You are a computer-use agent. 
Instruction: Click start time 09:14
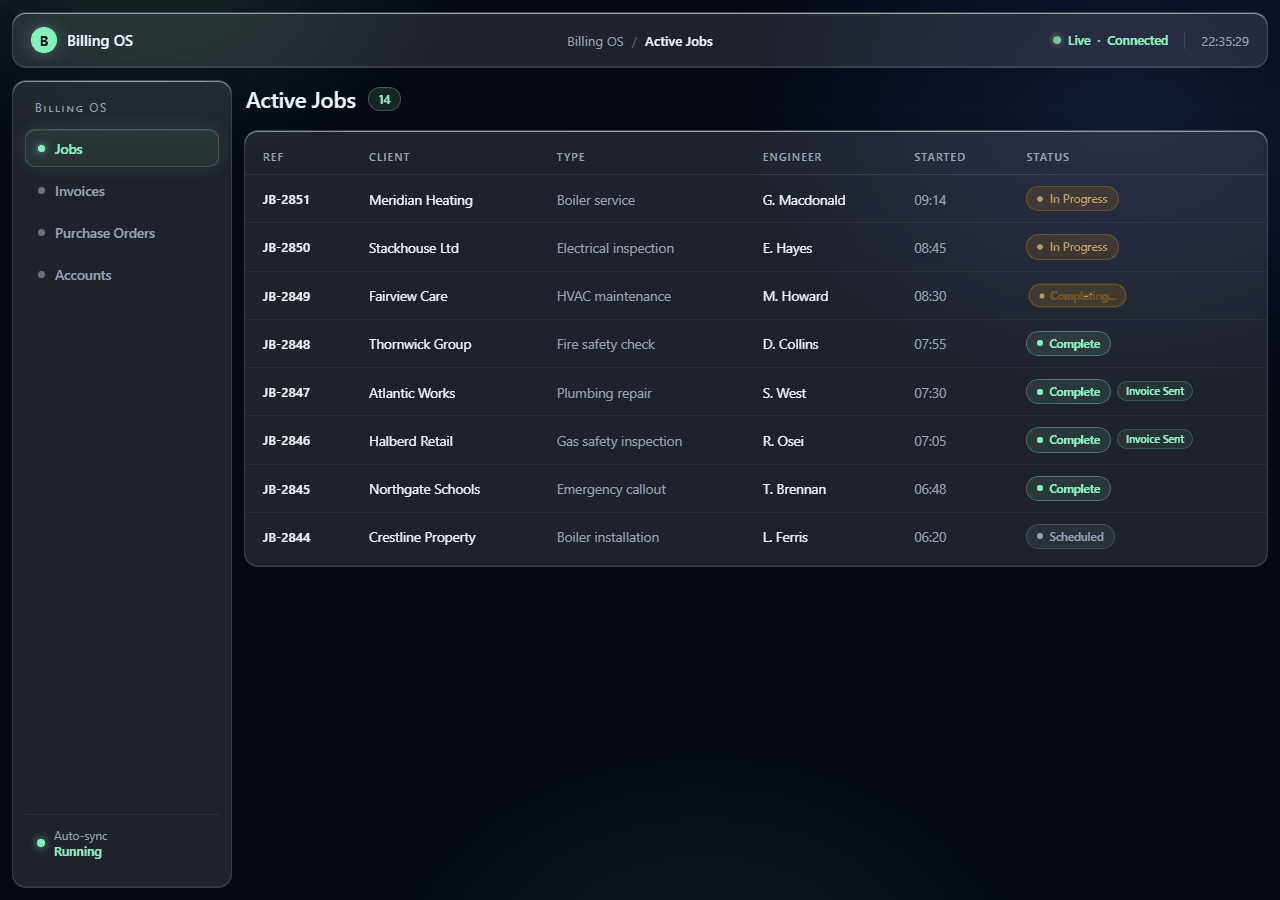tap(930, 200)
